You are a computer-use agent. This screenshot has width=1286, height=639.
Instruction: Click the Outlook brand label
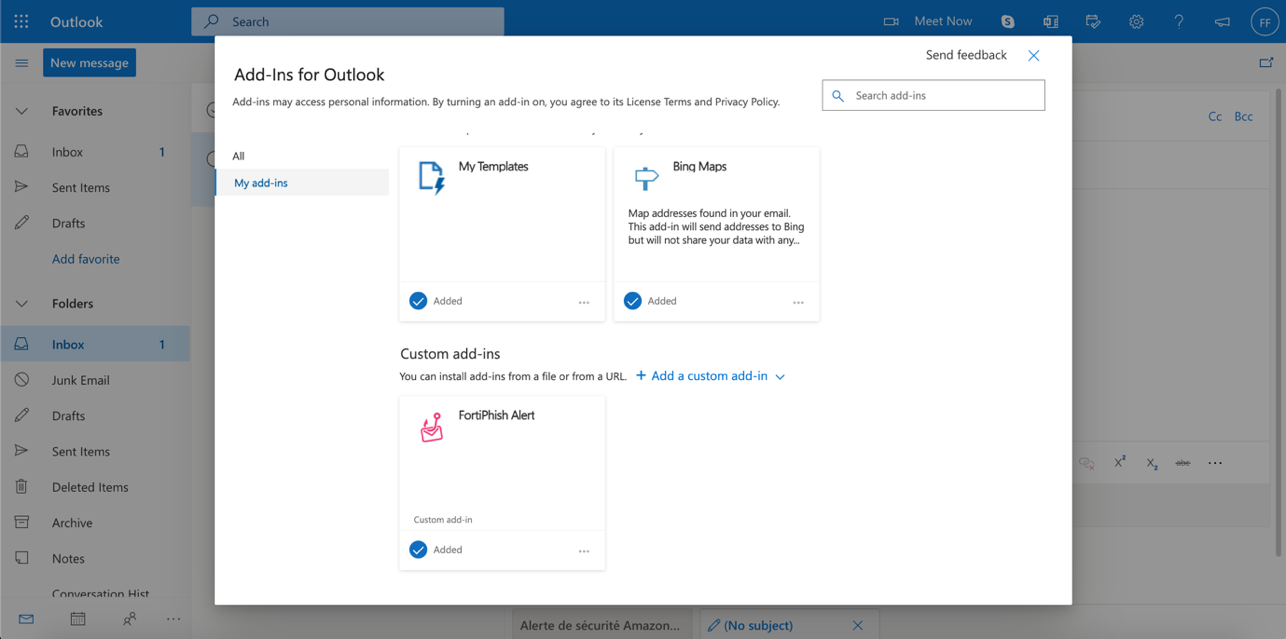tap(76, 21)
